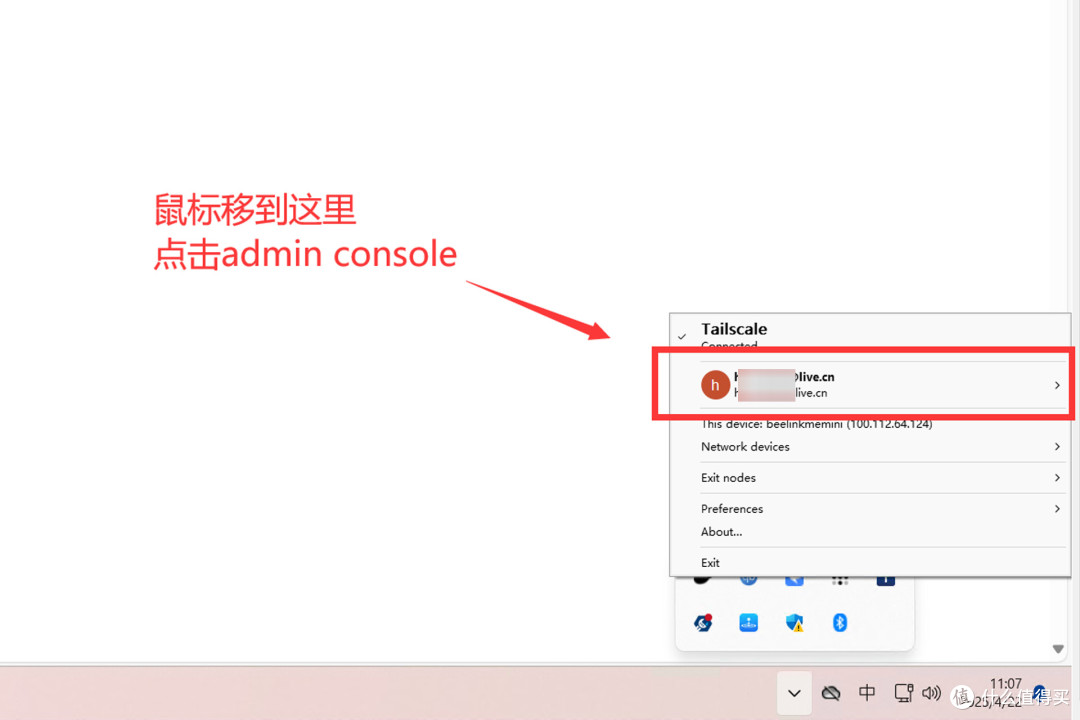Open the Network devices menu item

[870, 446]
